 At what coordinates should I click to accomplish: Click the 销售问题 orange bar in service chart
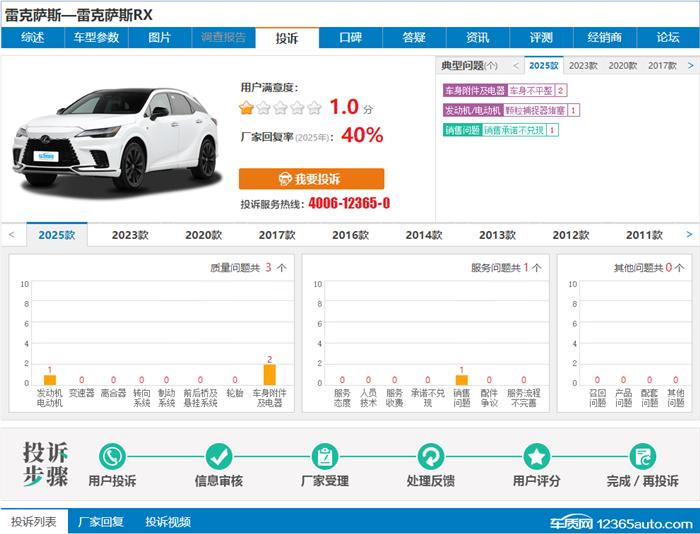click(462, 380)
